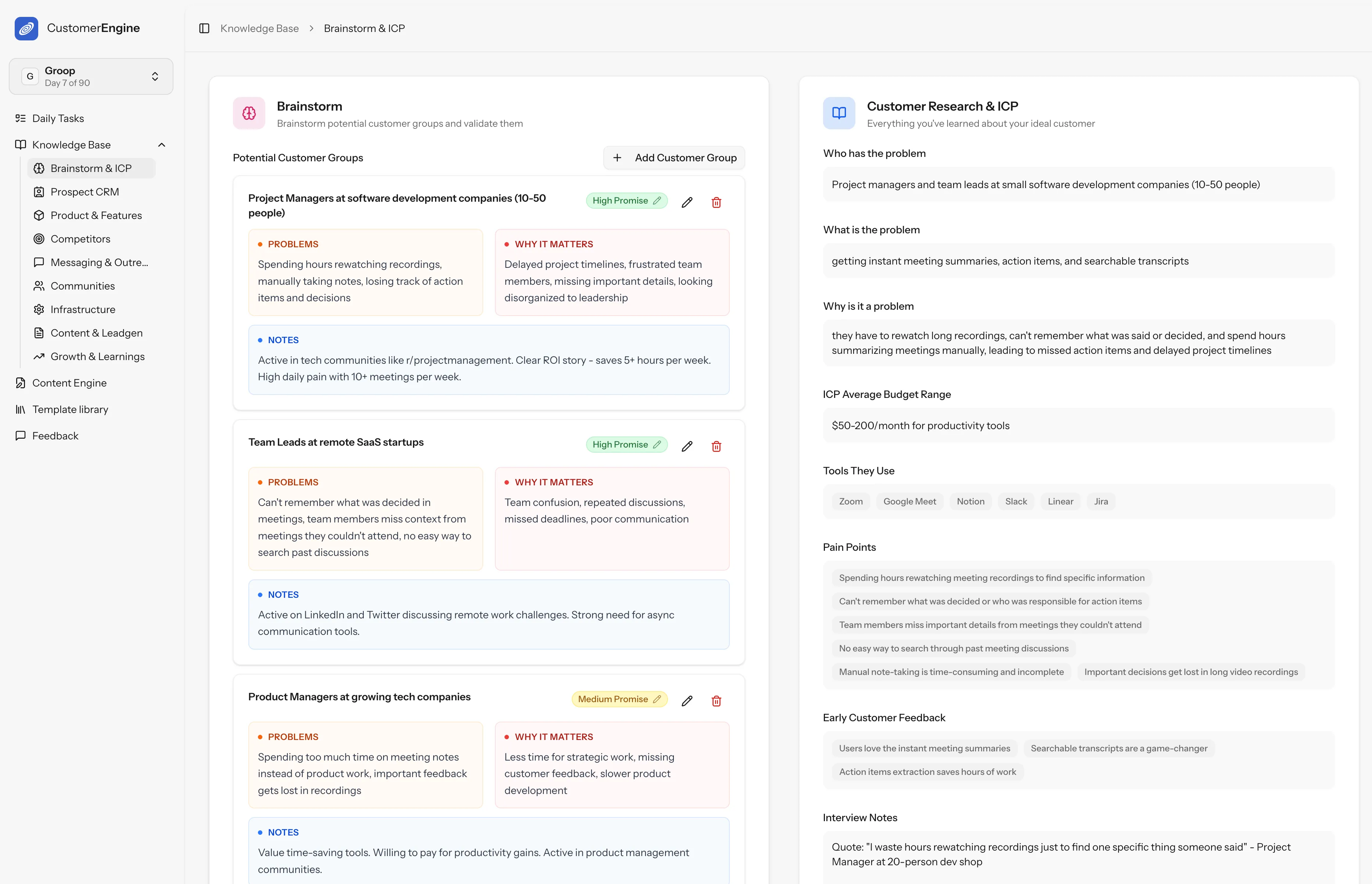
Task: Navigate to Knowledge Base breadcrumb
Action: [259, 28]
